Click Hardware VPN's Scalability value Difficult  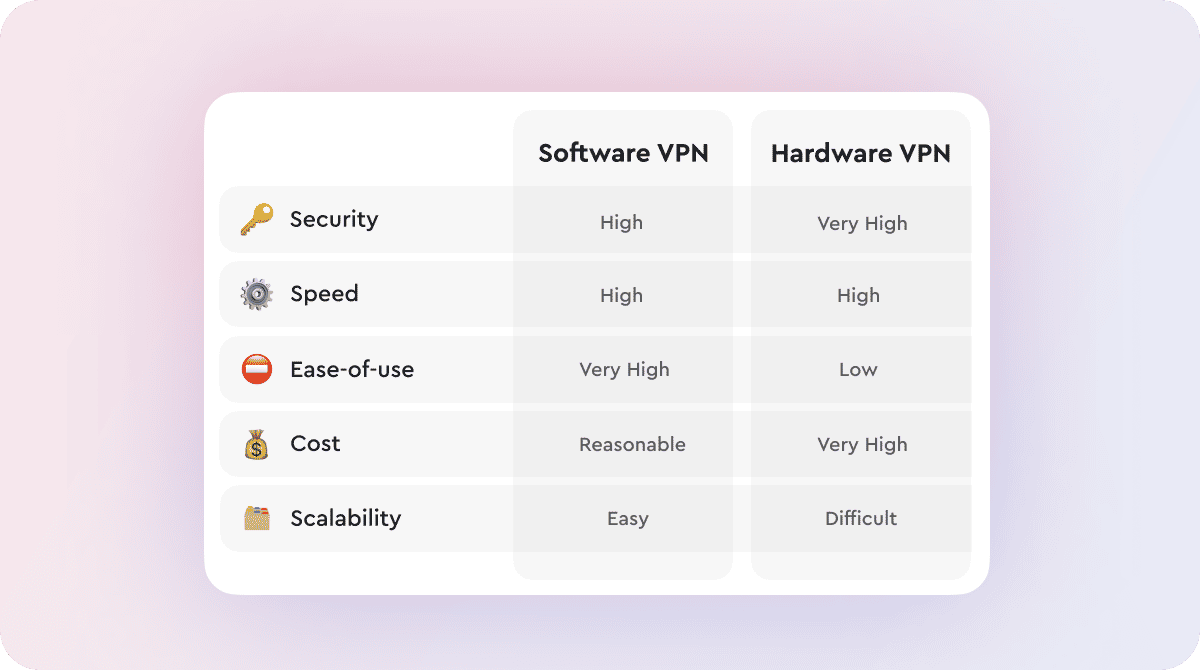tap(861, 519)
